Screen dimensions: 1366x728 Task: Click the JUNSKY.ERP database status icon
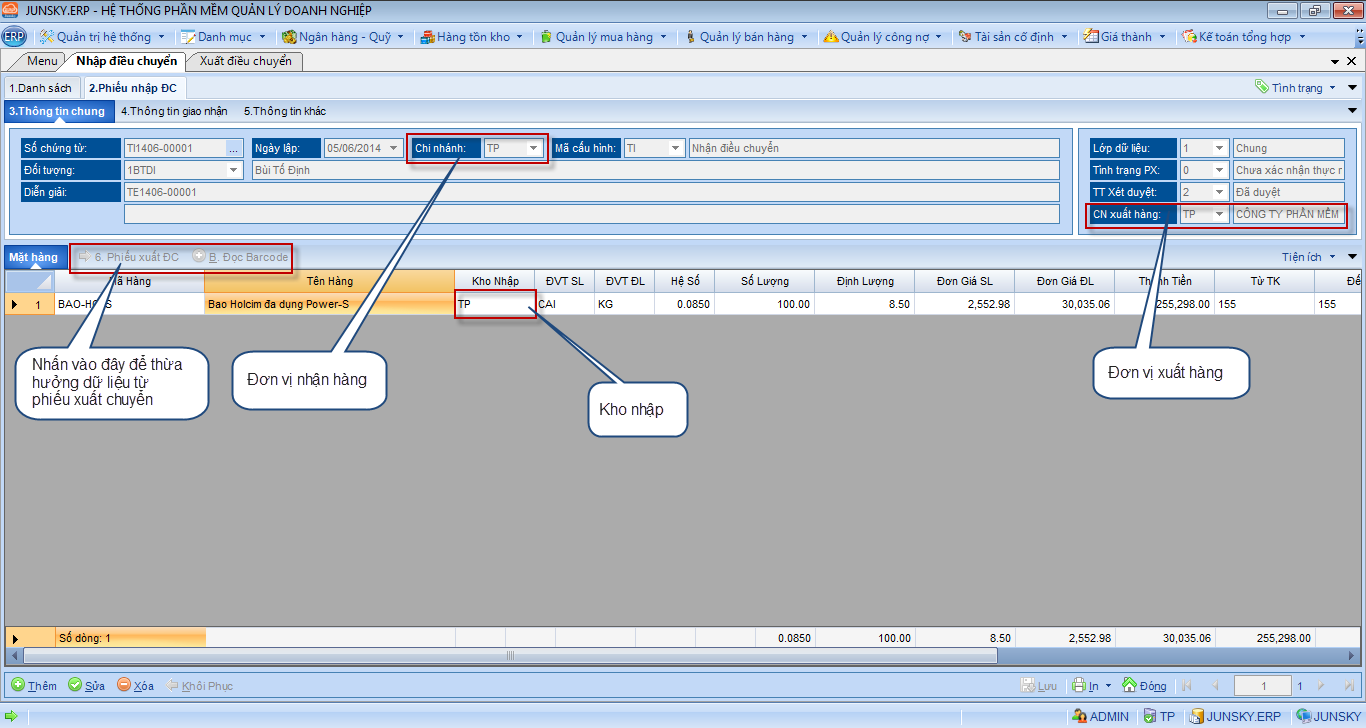point(1195,716)
